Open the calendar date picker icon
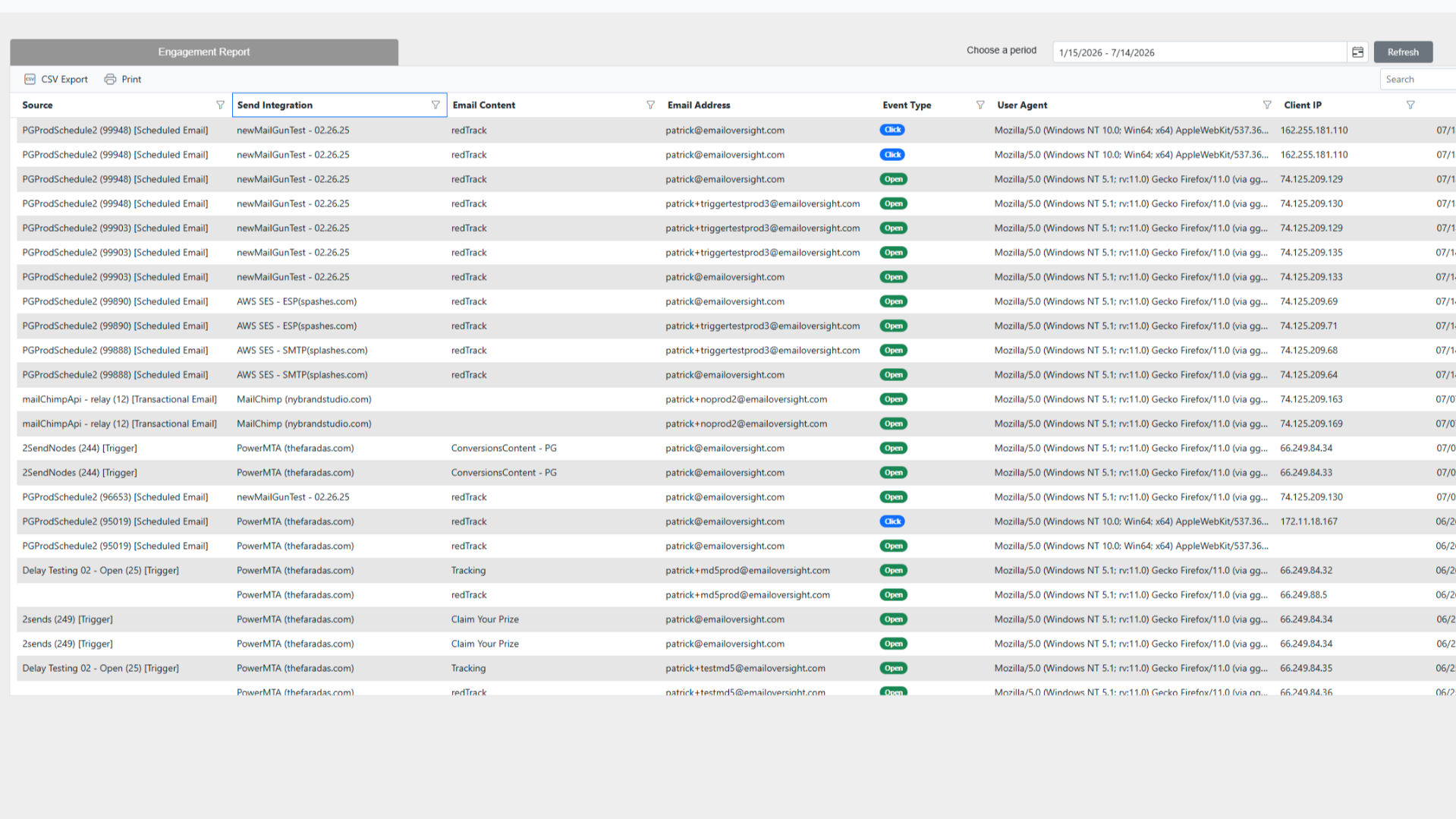This screenshot has height=819, width=1456. 1357,52
